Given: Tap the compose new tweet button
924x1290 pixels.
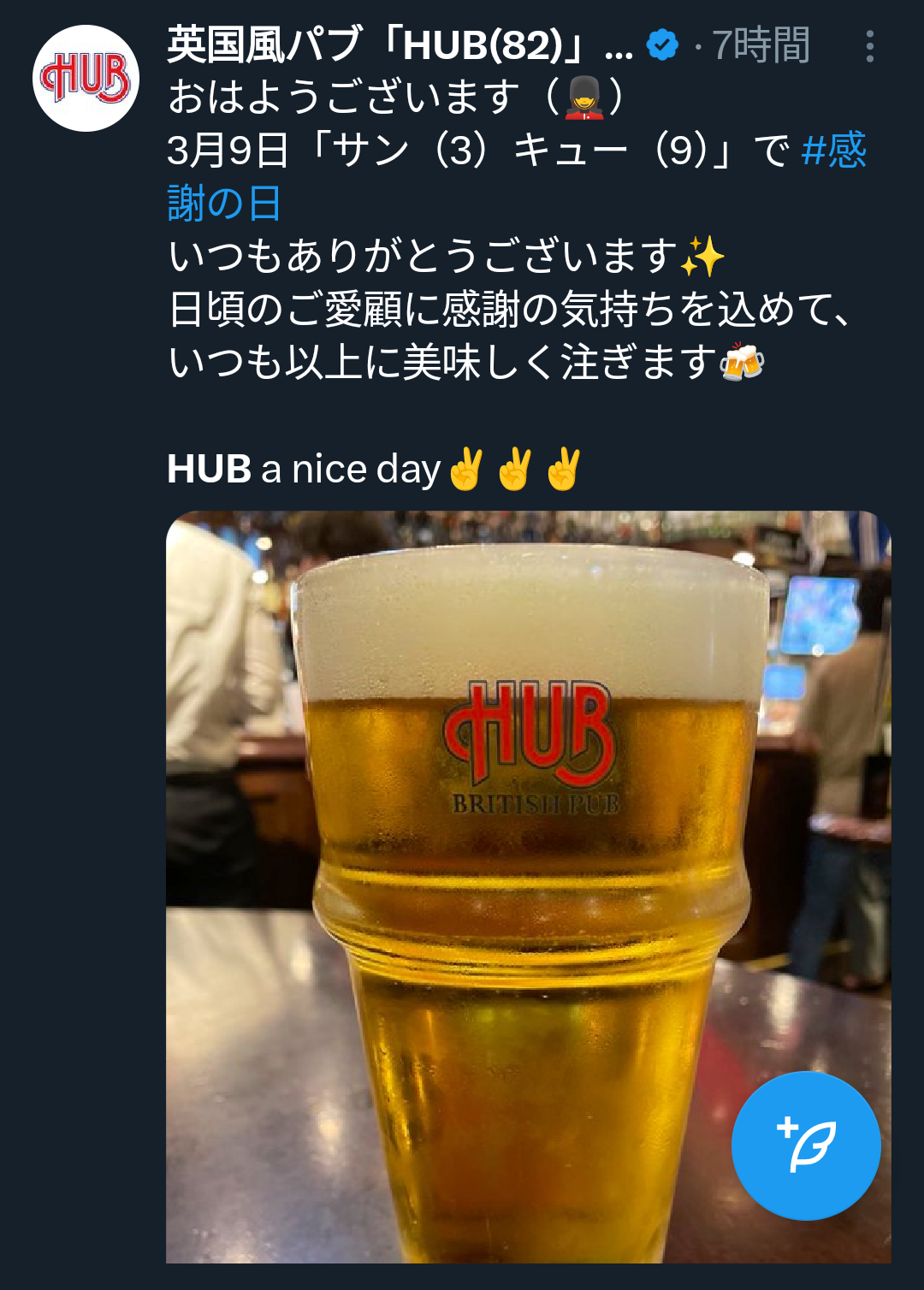Looking at the screenshot, I should coord(806,1145).
